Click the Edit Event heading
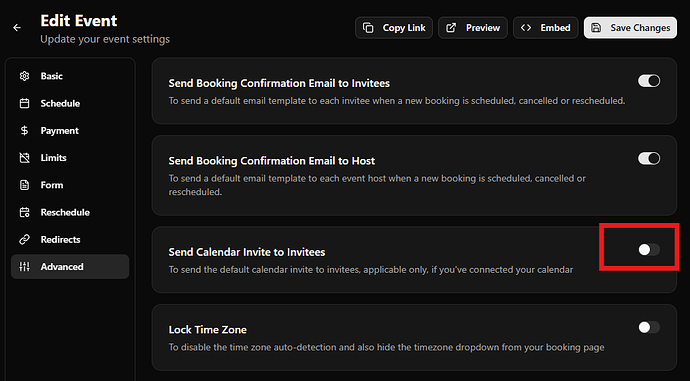 pos(79,21)
